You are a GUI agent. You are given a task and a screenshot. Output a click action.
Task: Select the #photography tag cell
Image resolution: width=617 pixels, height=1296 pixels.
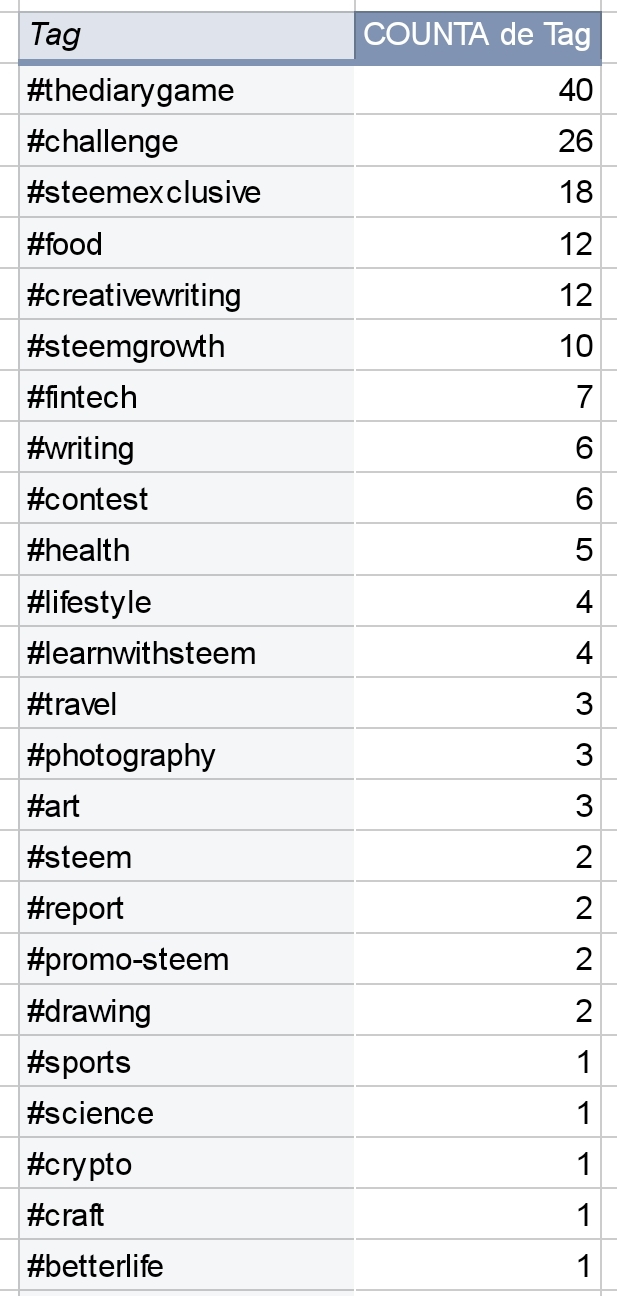186,756
